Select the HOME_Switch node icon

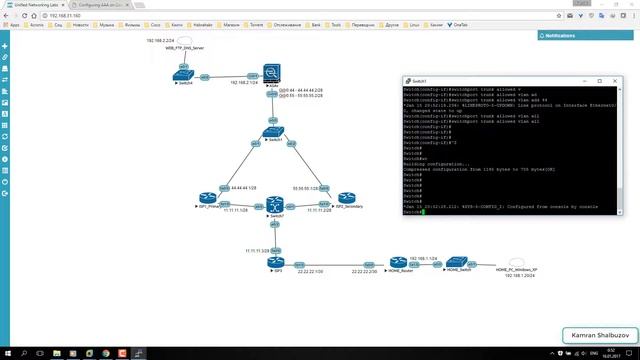click(x=457, y=262)
